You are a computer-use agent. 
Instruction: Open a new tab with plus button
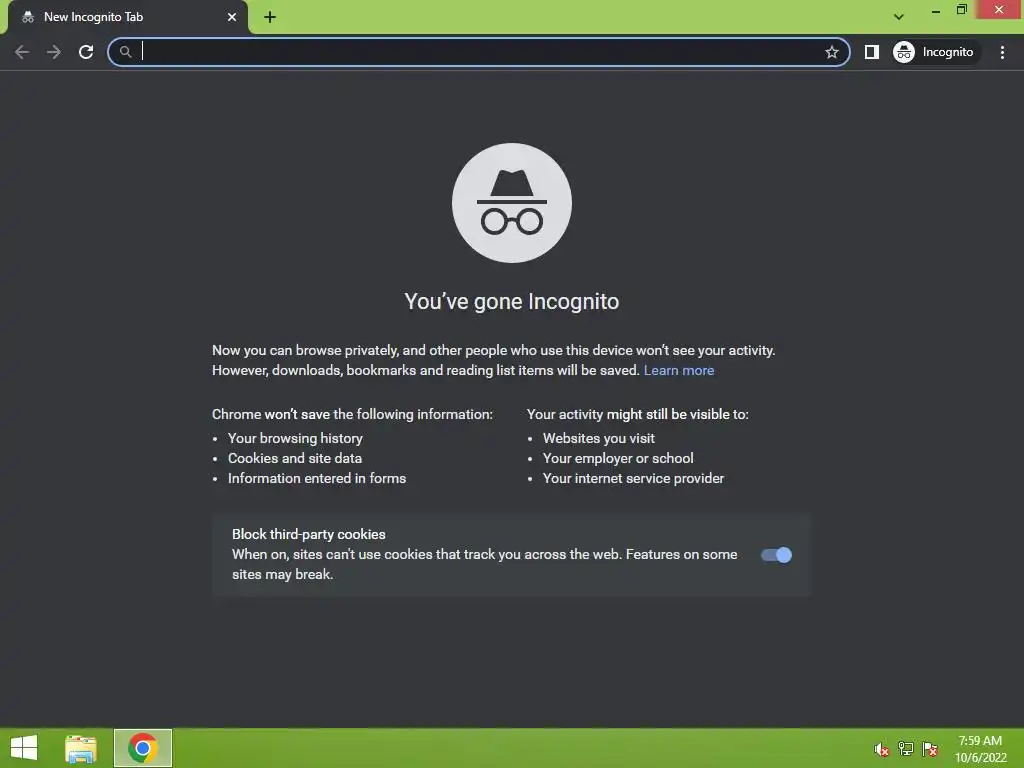coord(270,17)
